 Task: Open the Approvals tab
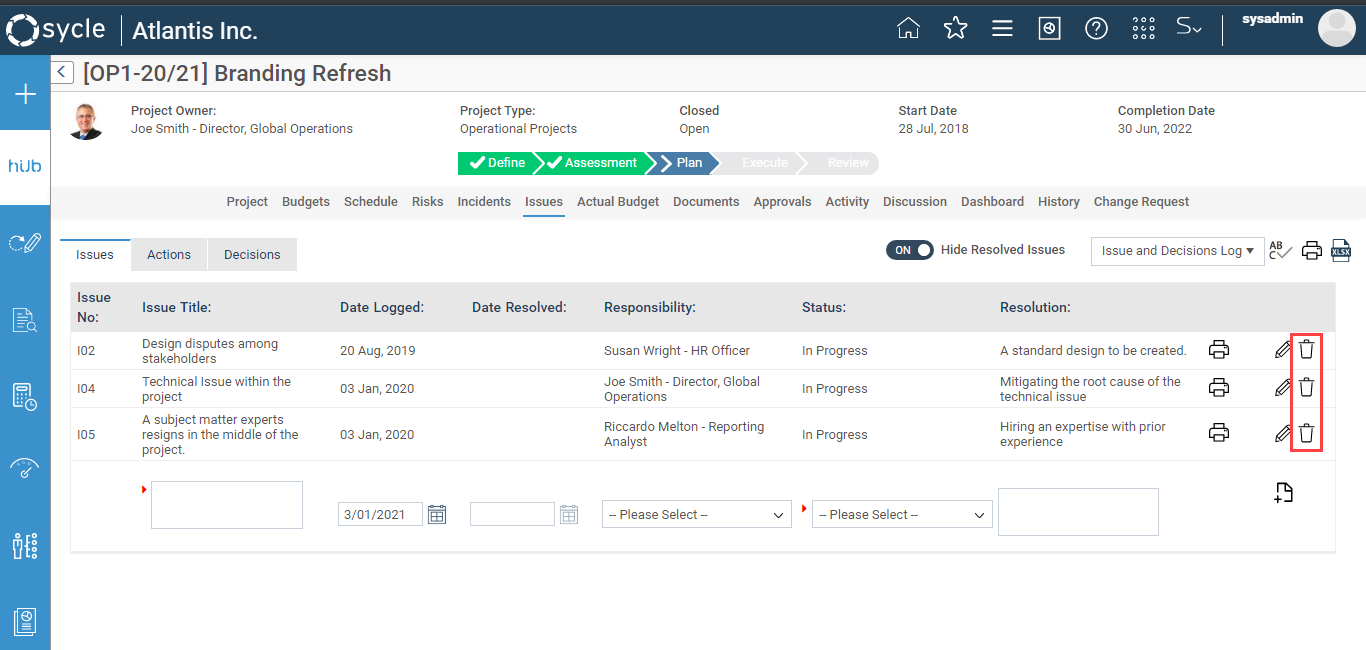(x=782, y=202)
